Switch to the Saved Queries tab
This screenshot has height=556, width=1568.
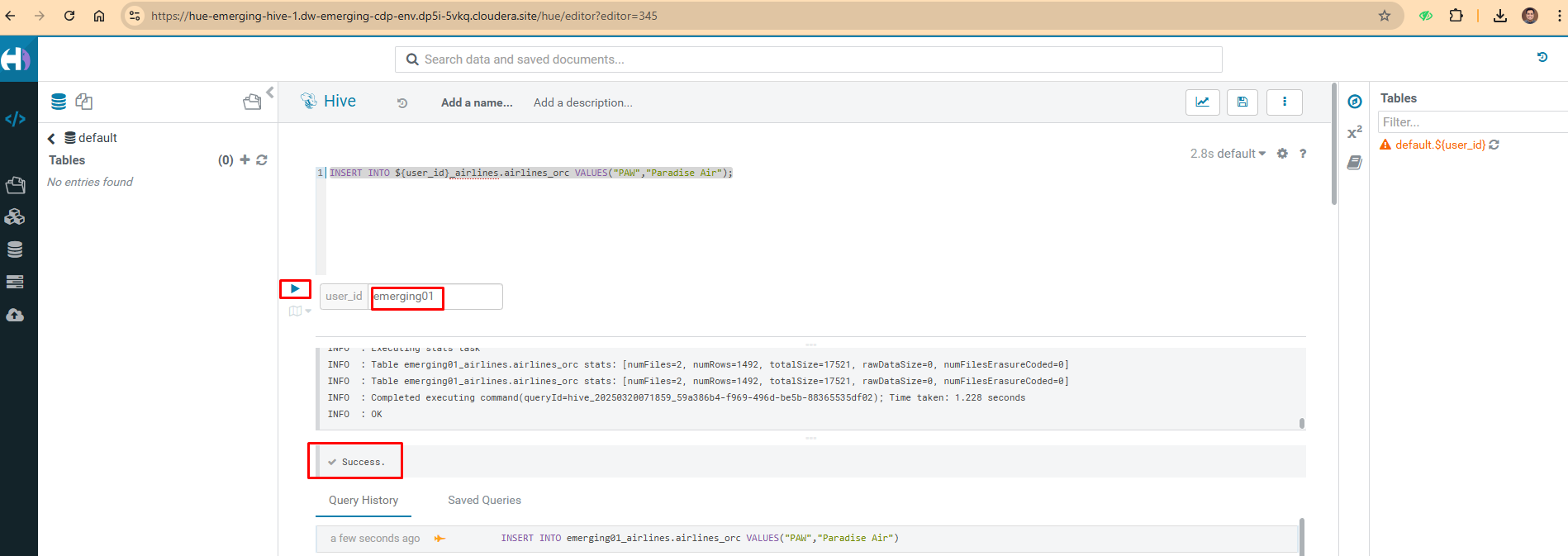pos(484,500)
